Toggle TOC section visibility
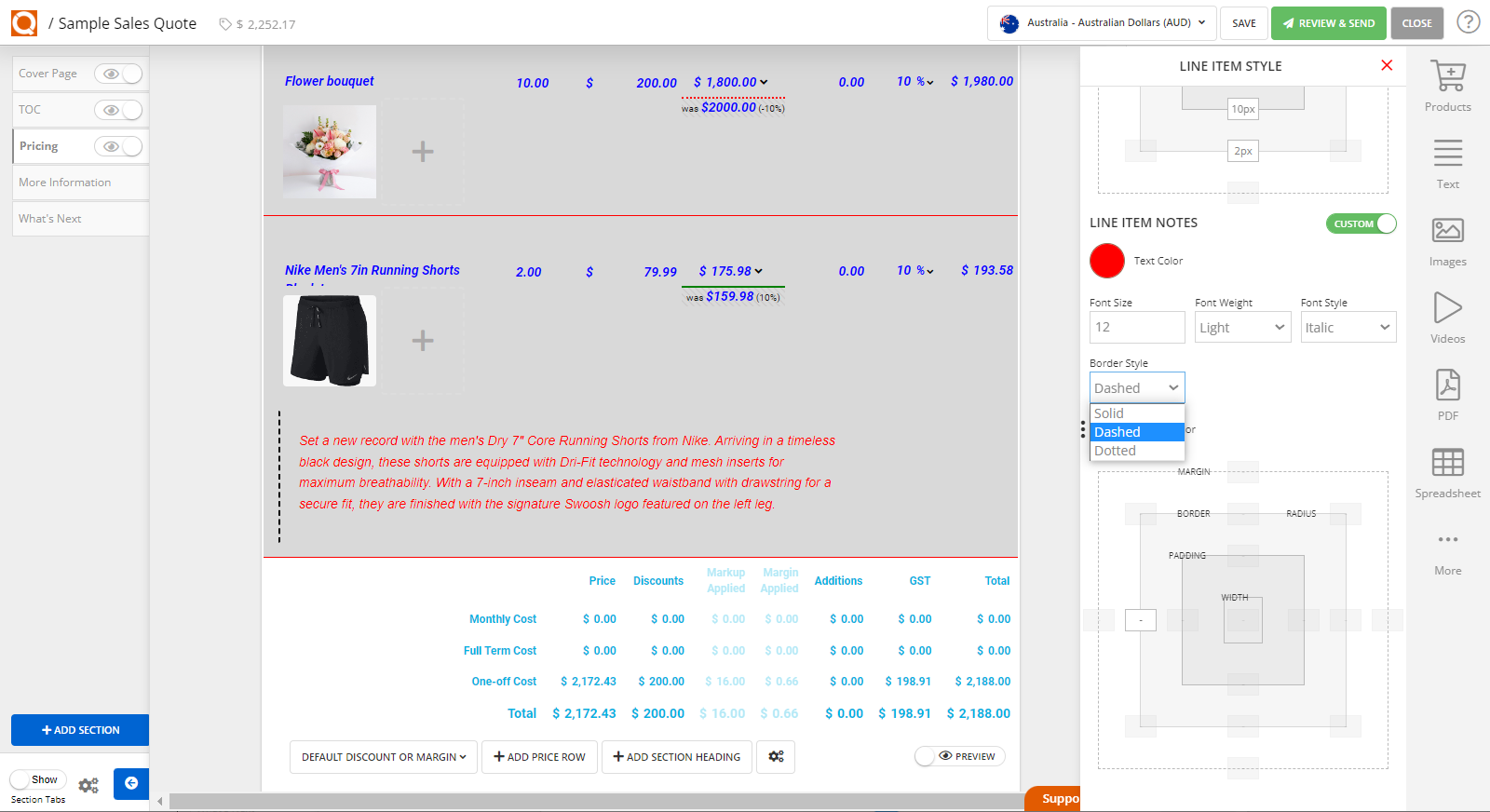 click(x=118, y=110)
